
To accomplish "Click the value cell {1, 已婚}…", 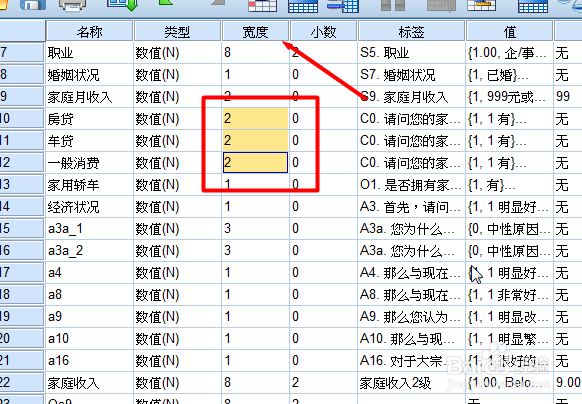I will pyautogui.click(x=509, y=75).
